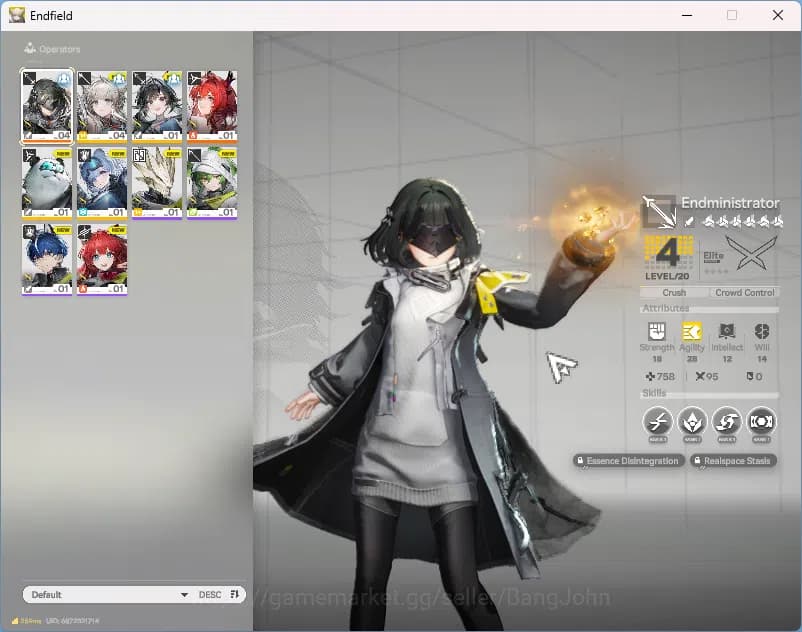The height and width of the screenshot is (632, 802).
Task: Click the Intellect book attribute icon
Action: [727, 331]
